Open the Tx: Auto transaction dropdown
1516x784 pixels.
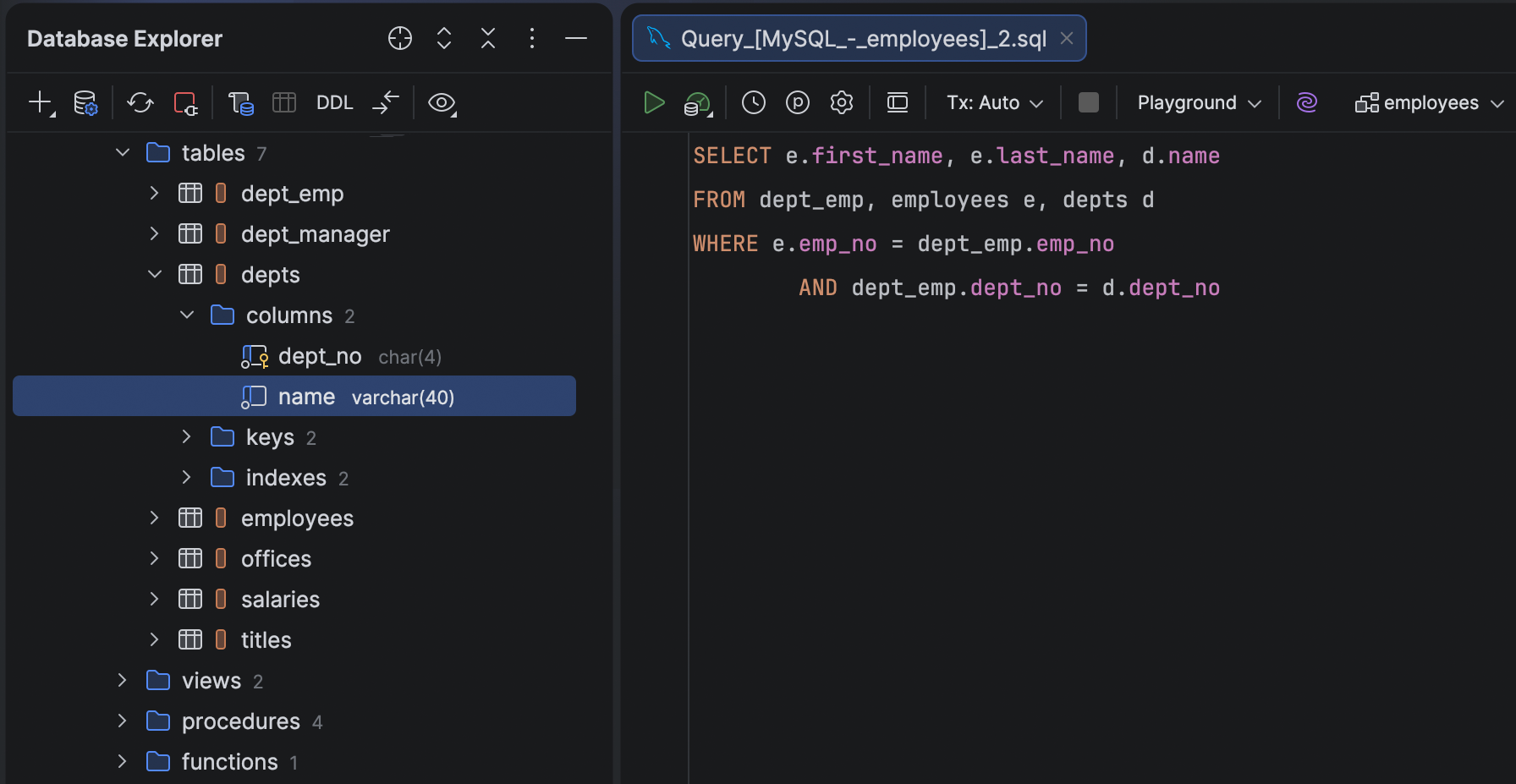[994, 103]
